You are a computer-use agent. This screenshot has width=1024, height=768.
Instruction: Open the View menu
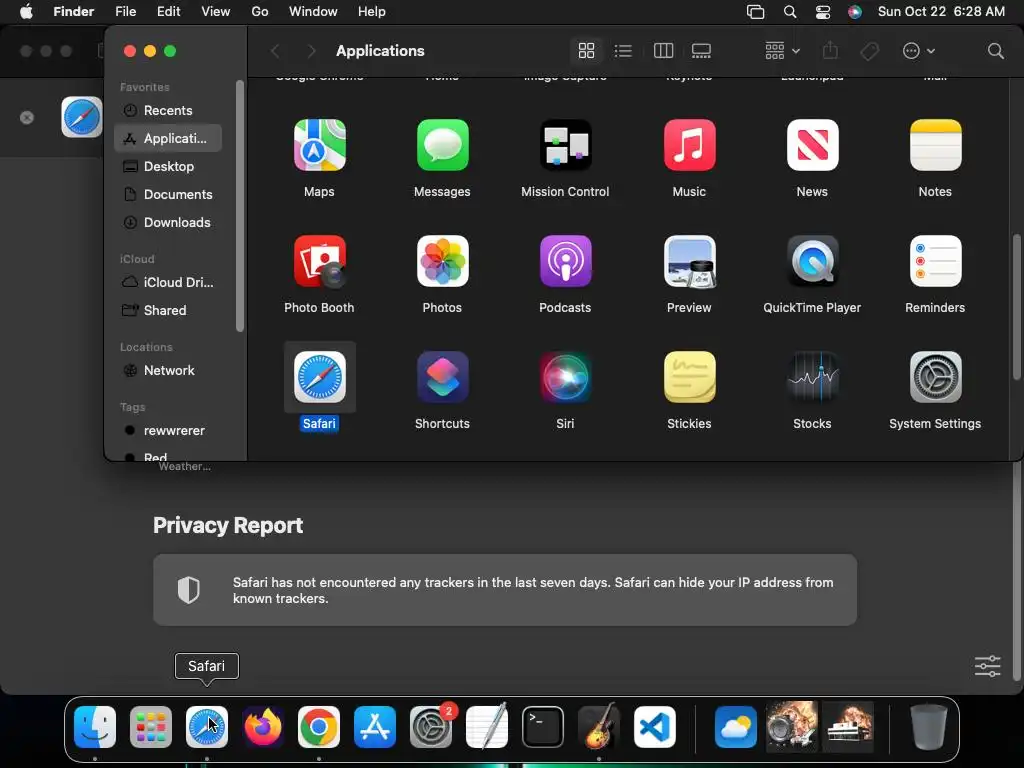pyautogui.click(x=216, y=12)
